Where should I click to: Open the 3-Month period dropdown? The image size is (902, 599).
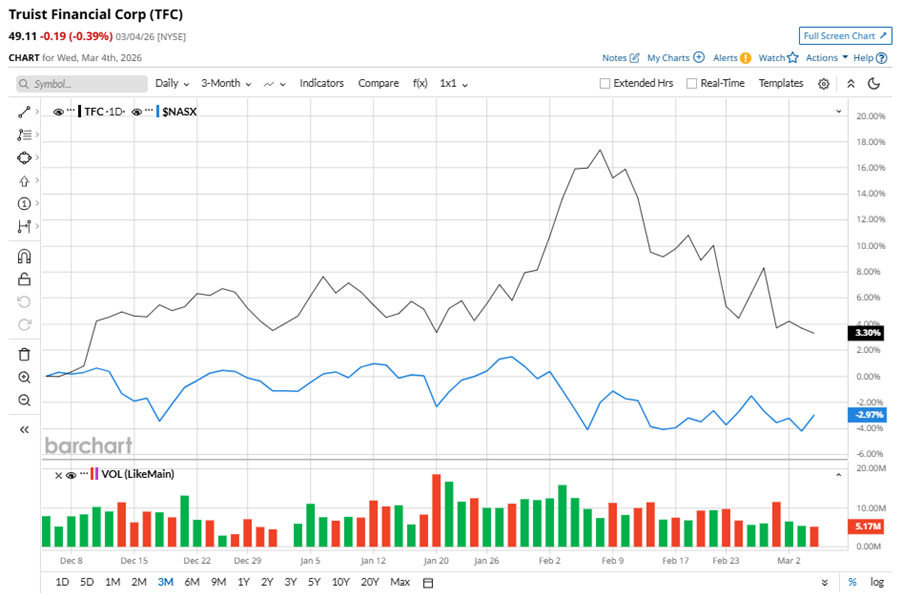pyautogui.click(x=226, y=83)
